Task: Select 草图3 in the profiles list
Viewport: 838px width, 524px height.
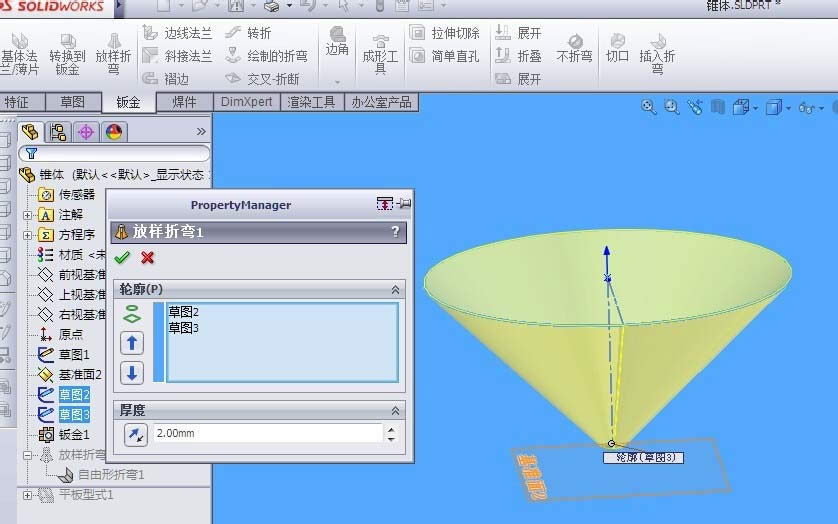Action: pyautogui.click(x=183, y=327)
